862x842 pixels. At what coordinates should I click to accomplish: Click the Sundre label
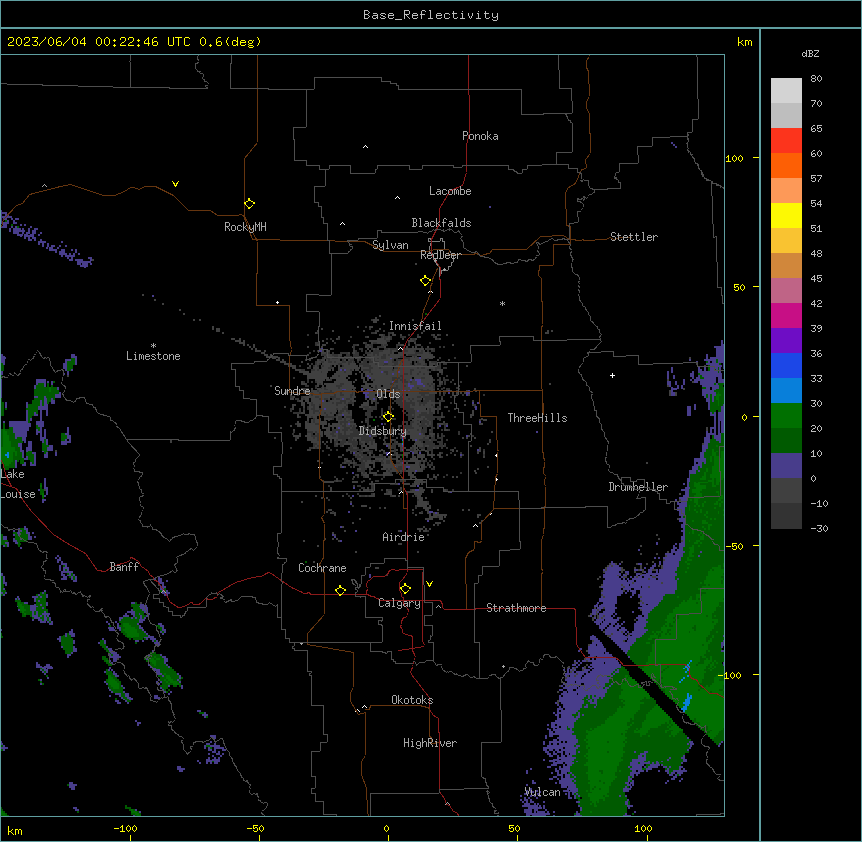click(x=292, y=391)
